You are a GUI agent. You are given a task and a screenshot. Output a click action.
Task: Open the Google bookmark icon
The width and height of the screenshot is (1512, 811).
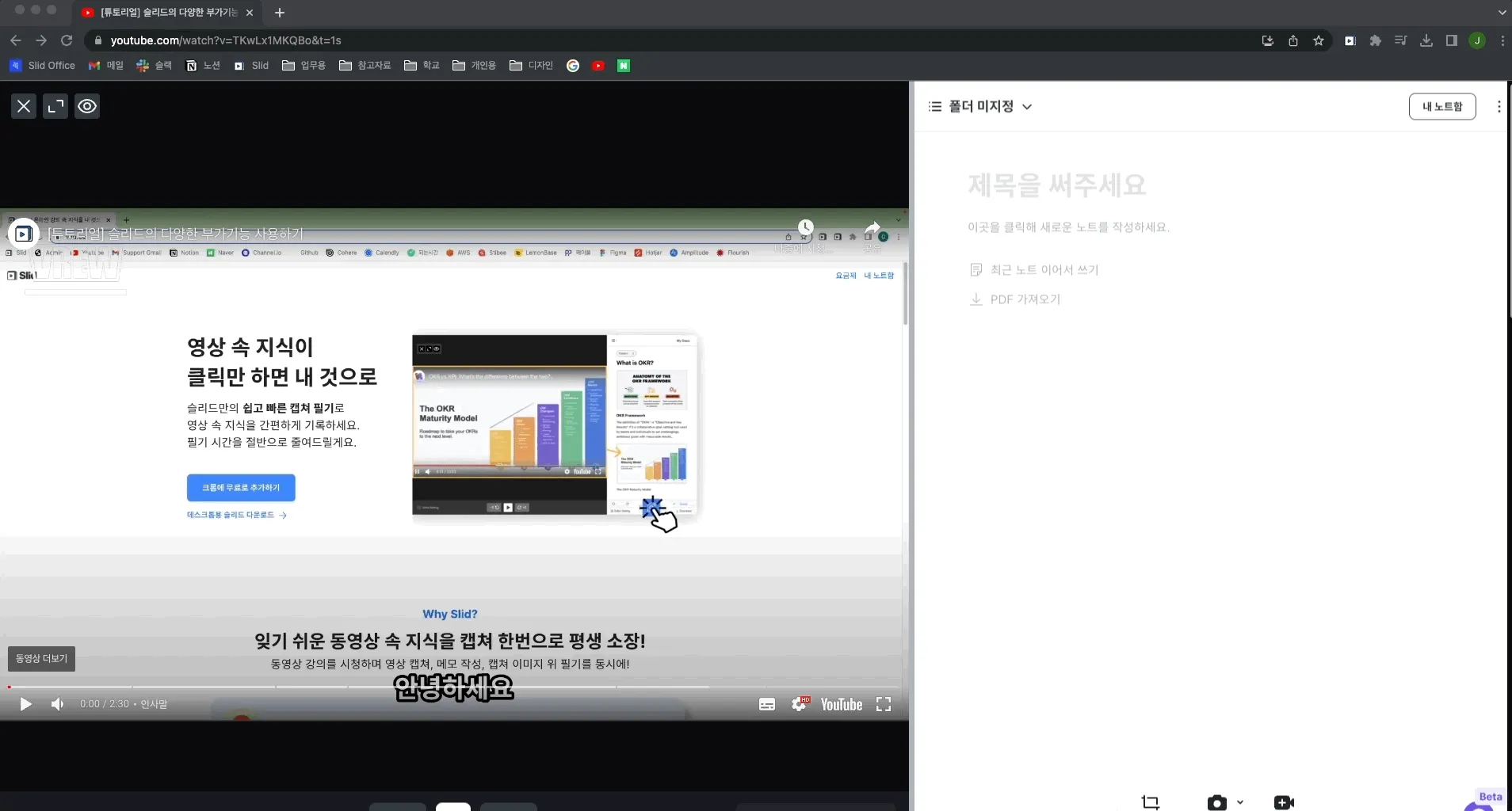coord(573,66)
